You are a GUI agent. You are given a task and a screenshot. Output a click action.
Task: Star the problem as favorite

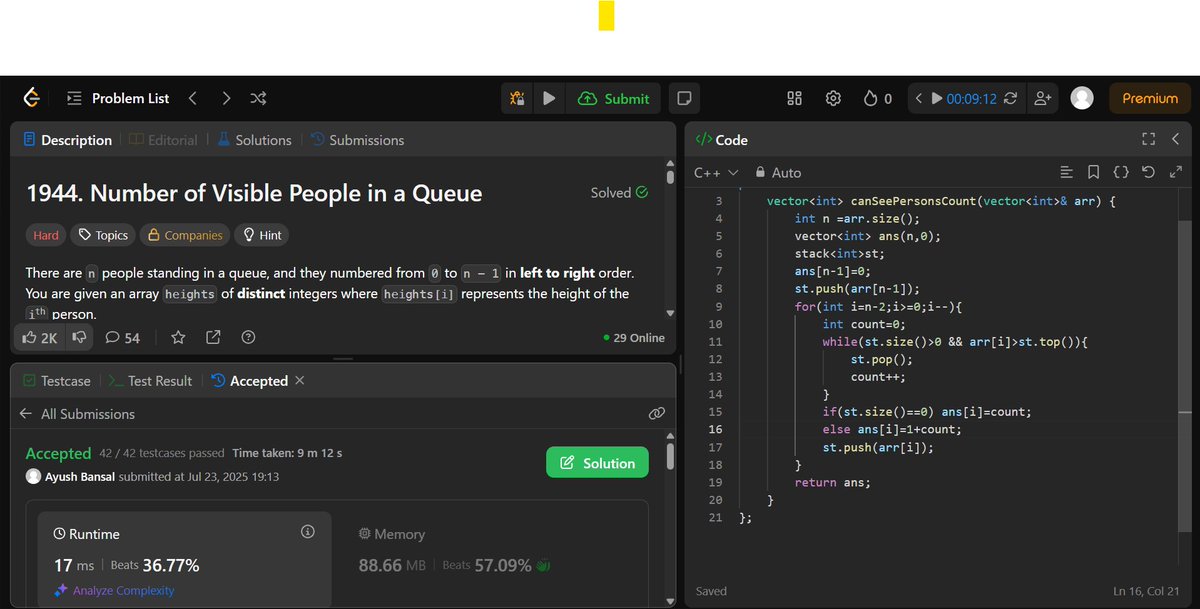click(x=178, y=338)
